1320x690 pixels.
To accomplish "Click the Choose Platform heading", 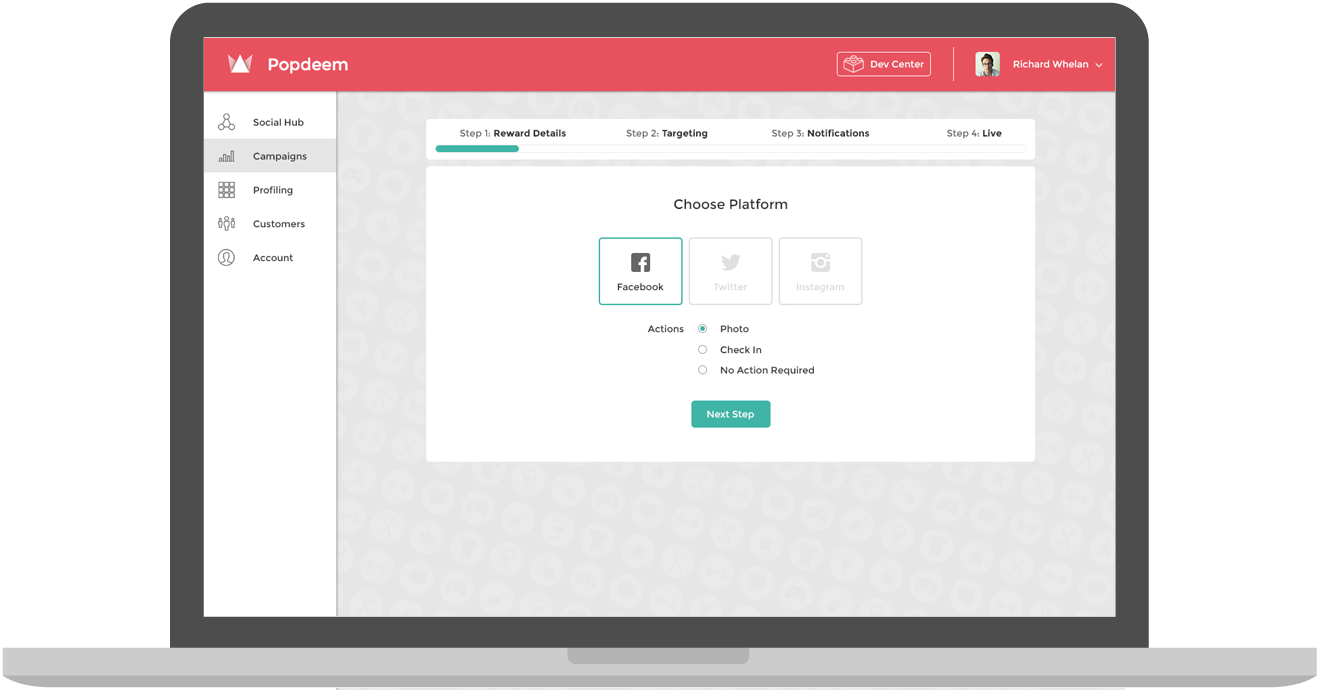I will [731, 204].
